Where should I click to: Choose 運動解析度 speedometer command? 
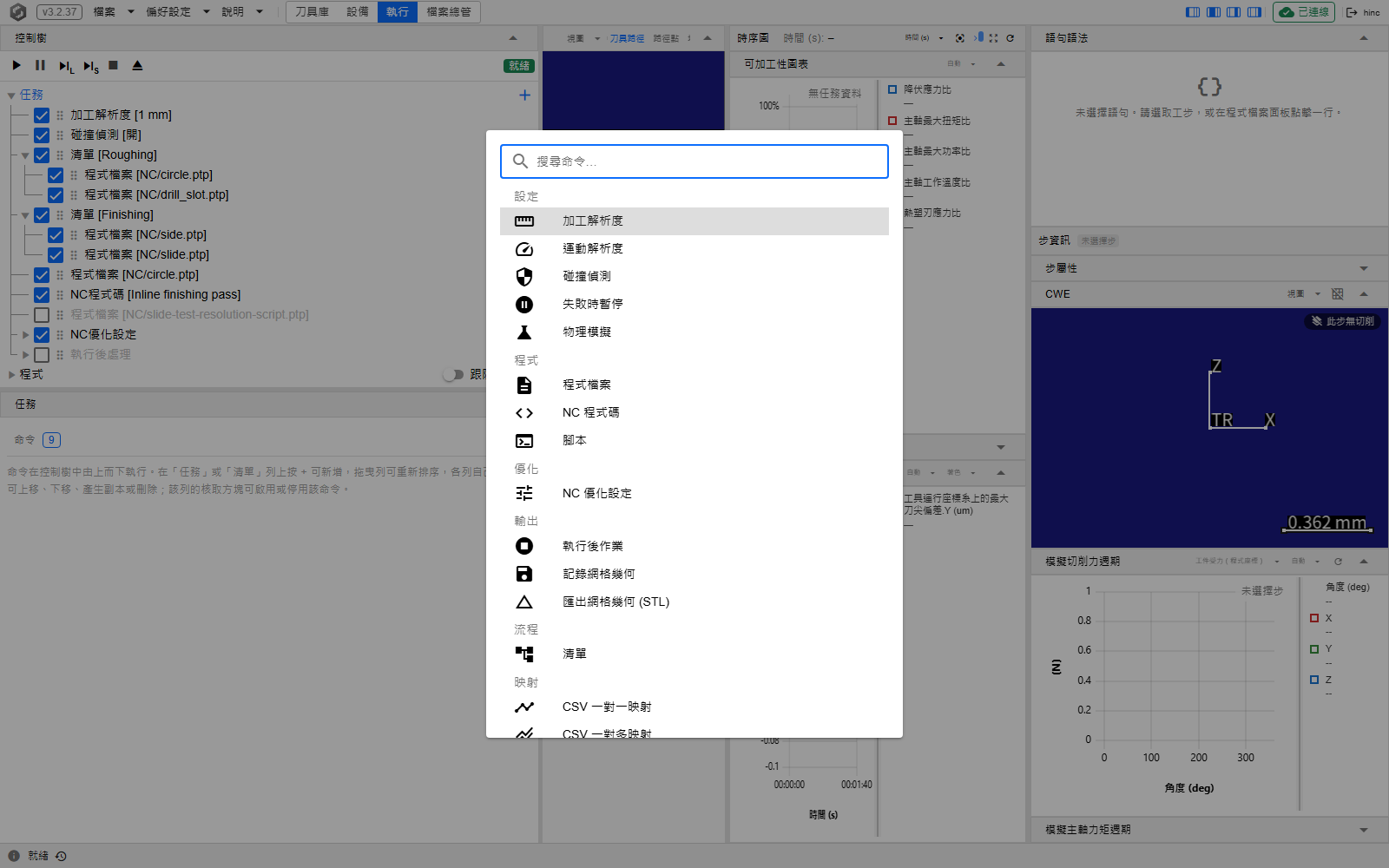pyautogui.click(x=694, y=249)
